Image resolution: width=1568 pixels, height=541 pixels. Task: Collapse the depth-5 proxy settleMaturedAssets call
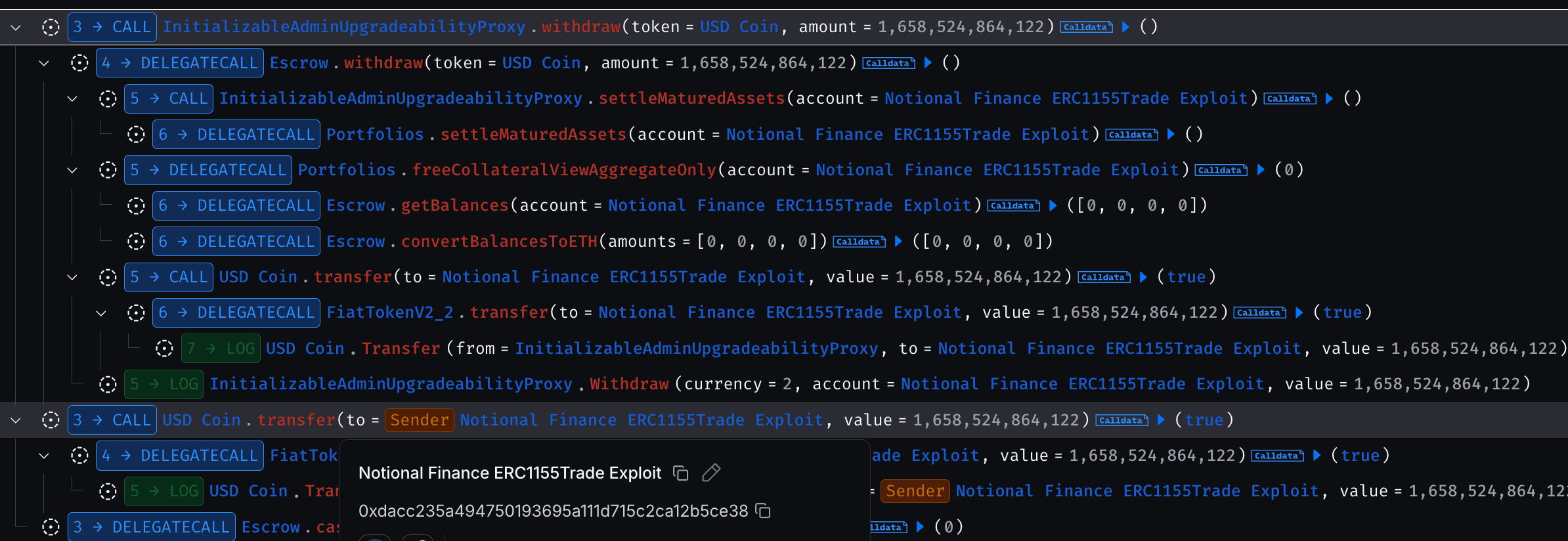[x=72, y=98]
